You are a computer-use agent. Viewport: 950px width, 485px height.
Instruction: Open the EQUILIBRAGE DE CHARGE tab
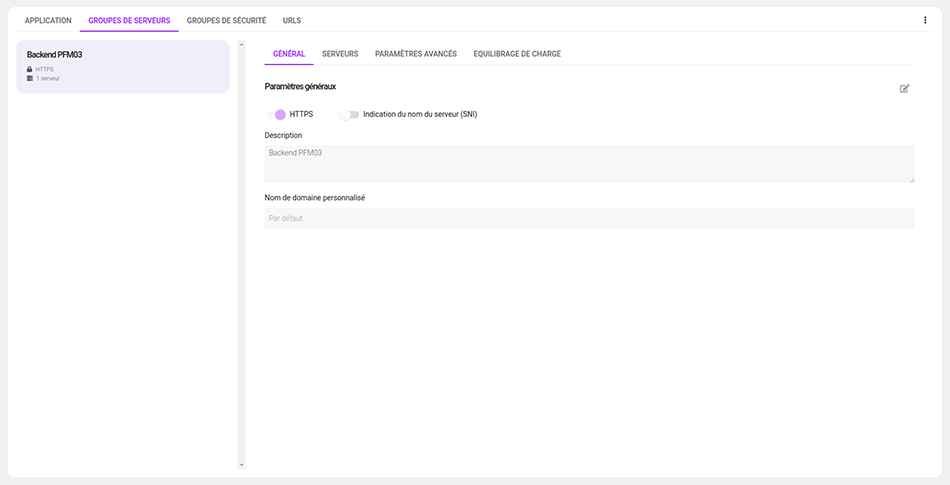coord(517,54)
